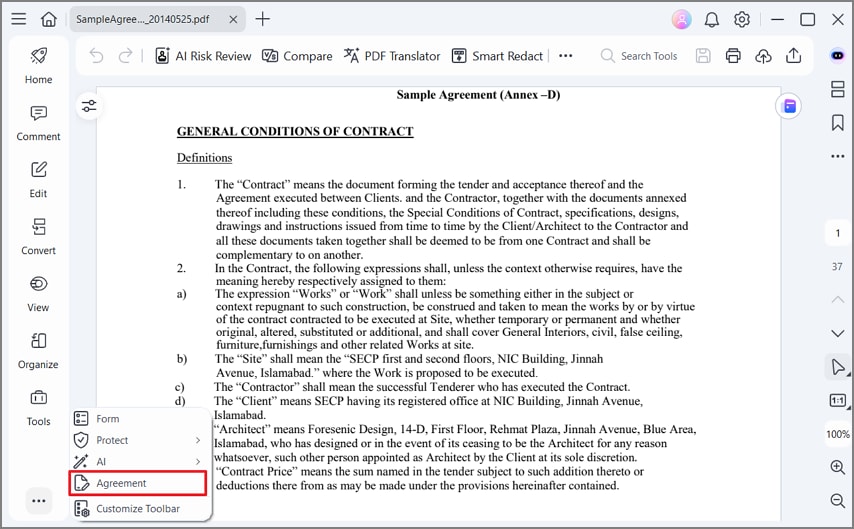This screenshot has width=854, height=529.
Task: Click the current page number 1 field
Action: pos(838,234)
